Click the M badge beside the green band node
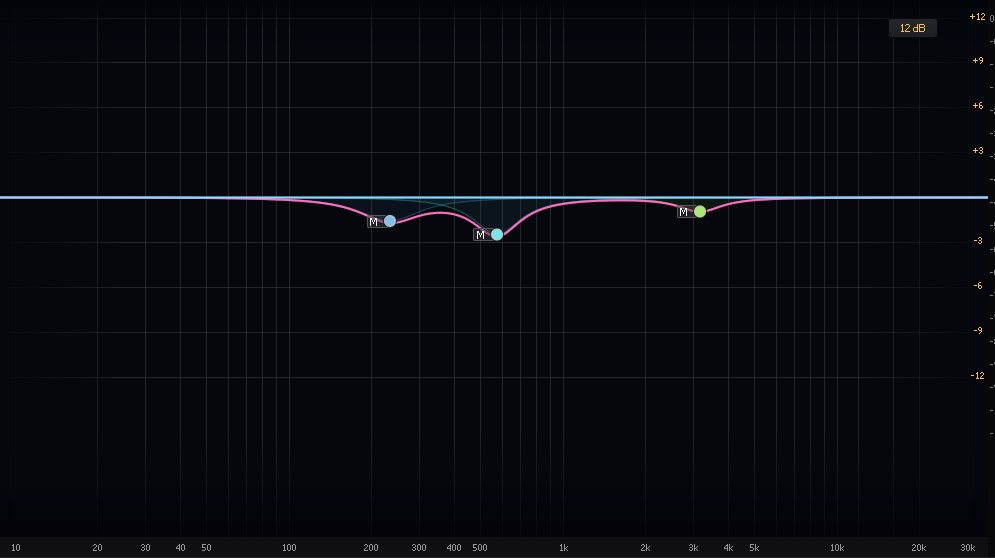 pyautogui.click(x=683, y=212)
